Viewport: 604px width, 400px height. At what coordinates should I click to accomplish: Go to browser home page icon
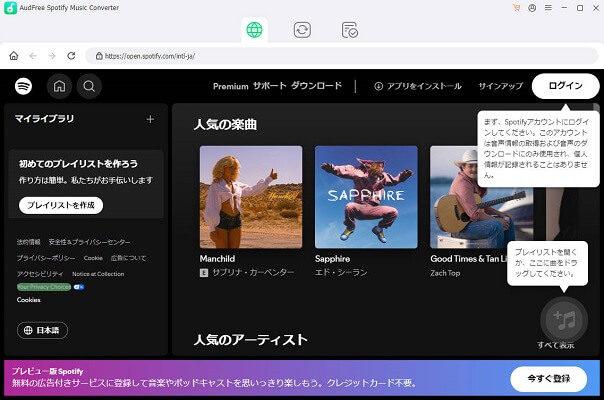point(14,56)
